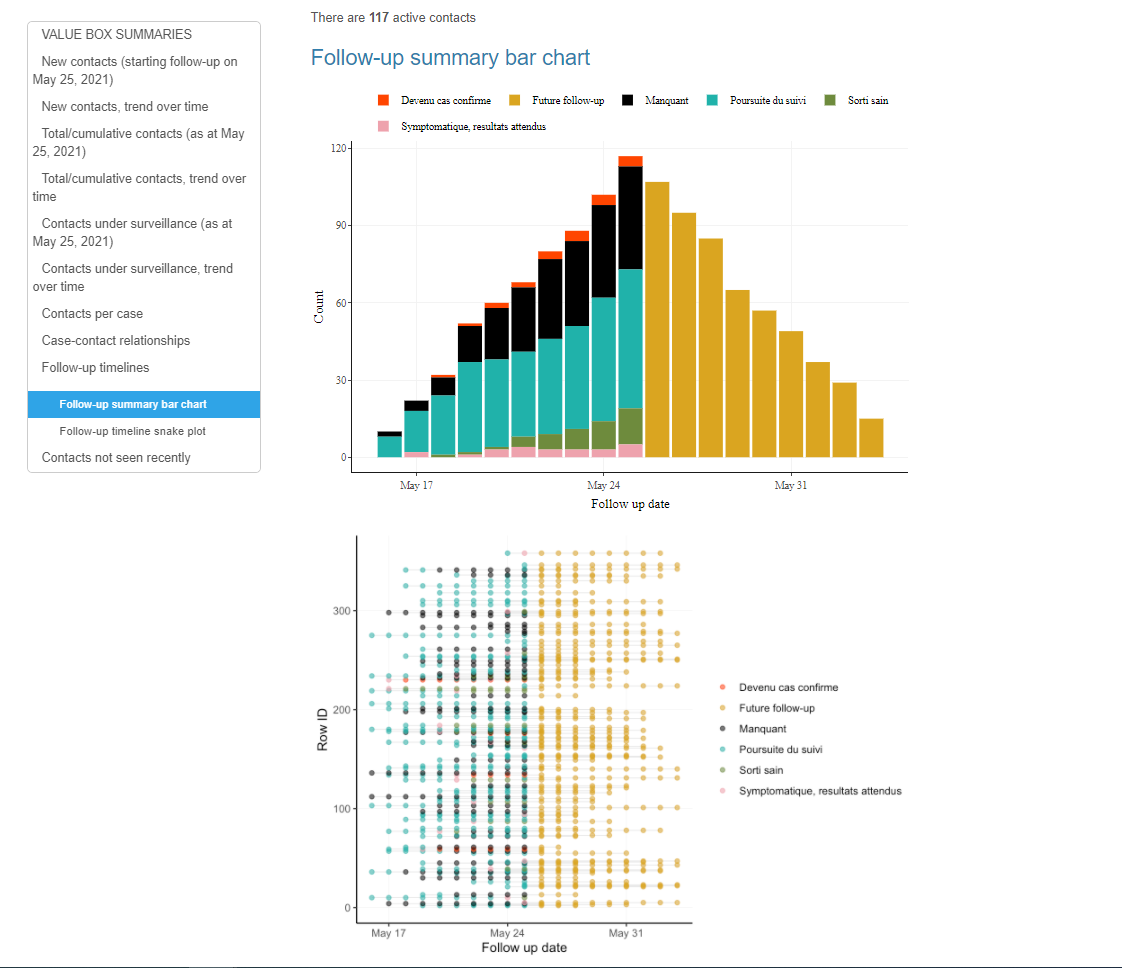Click the teal Poursuite du suivi legend swatch
Viewport: 1122px width, 968px height.
coord(713,100)
